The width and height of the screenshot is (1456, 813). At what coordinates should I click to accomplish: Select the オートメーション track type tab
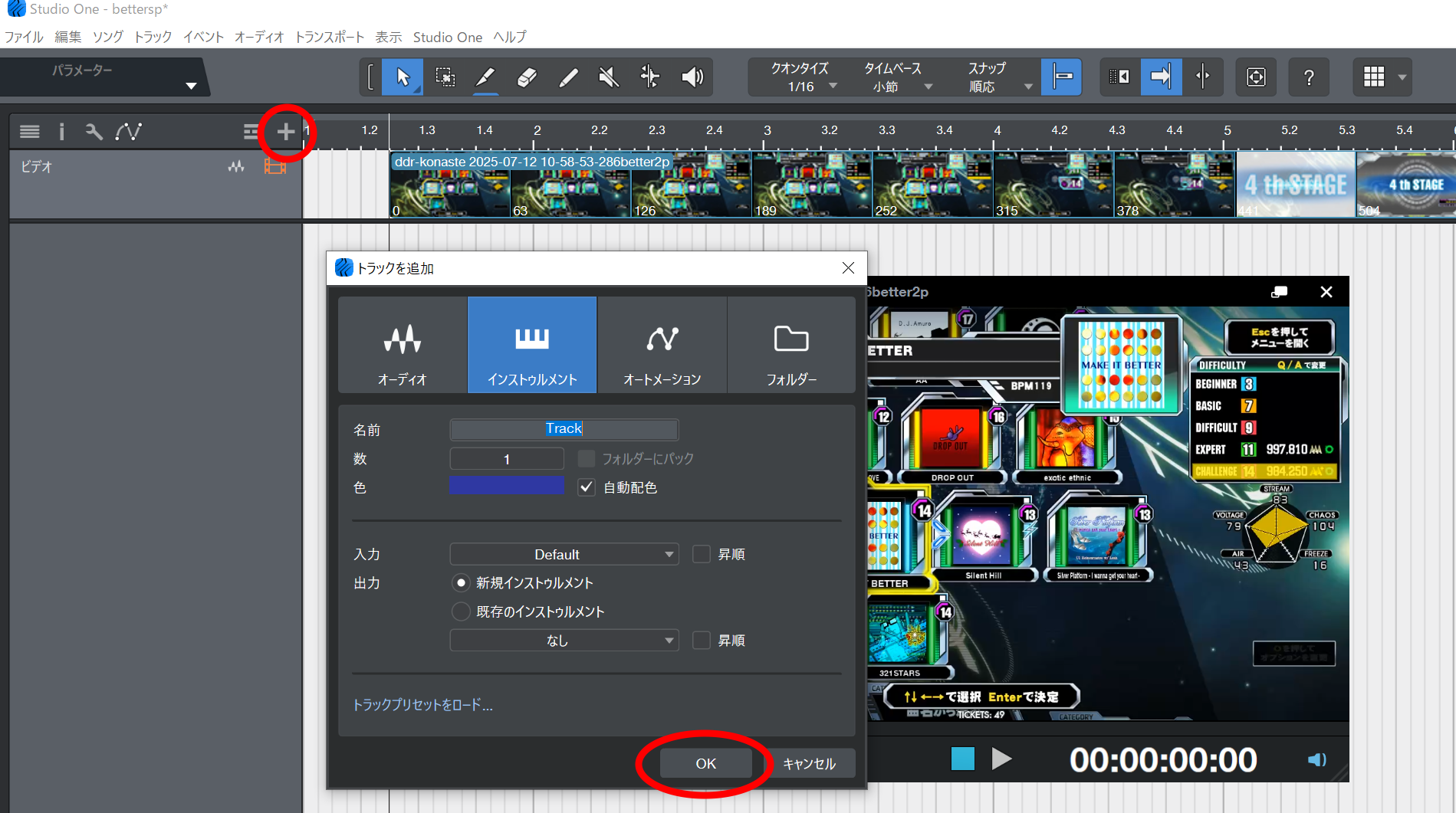click(x=662, y=345)
